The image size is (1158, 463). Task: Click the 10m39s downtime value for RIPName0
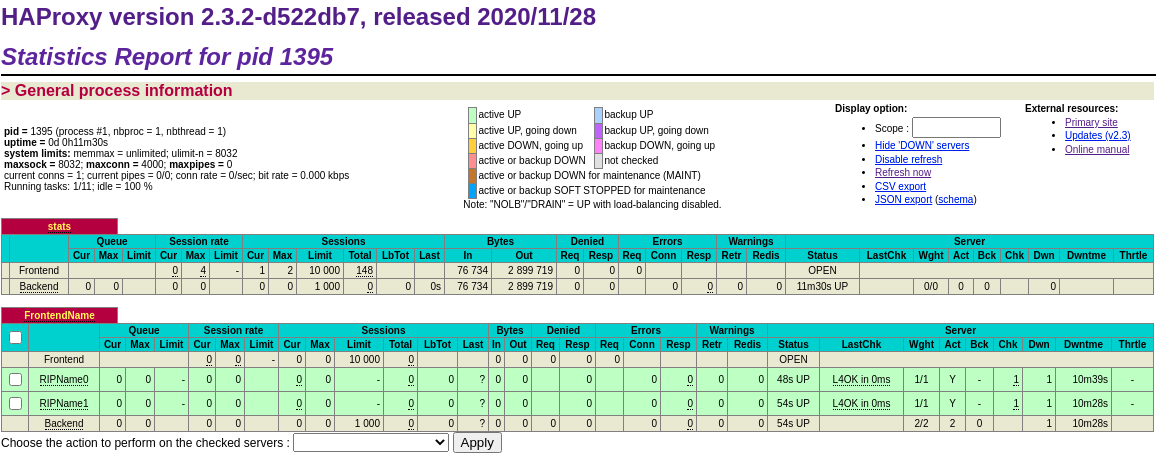click(1090, 380)
